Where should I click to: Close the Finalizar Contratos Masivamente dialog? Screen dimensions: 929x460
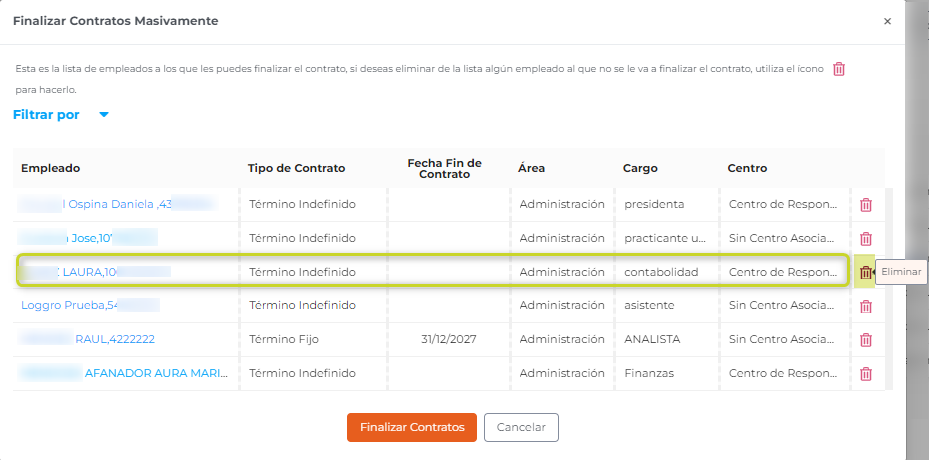pyautogui.click(x=887, y=21)
